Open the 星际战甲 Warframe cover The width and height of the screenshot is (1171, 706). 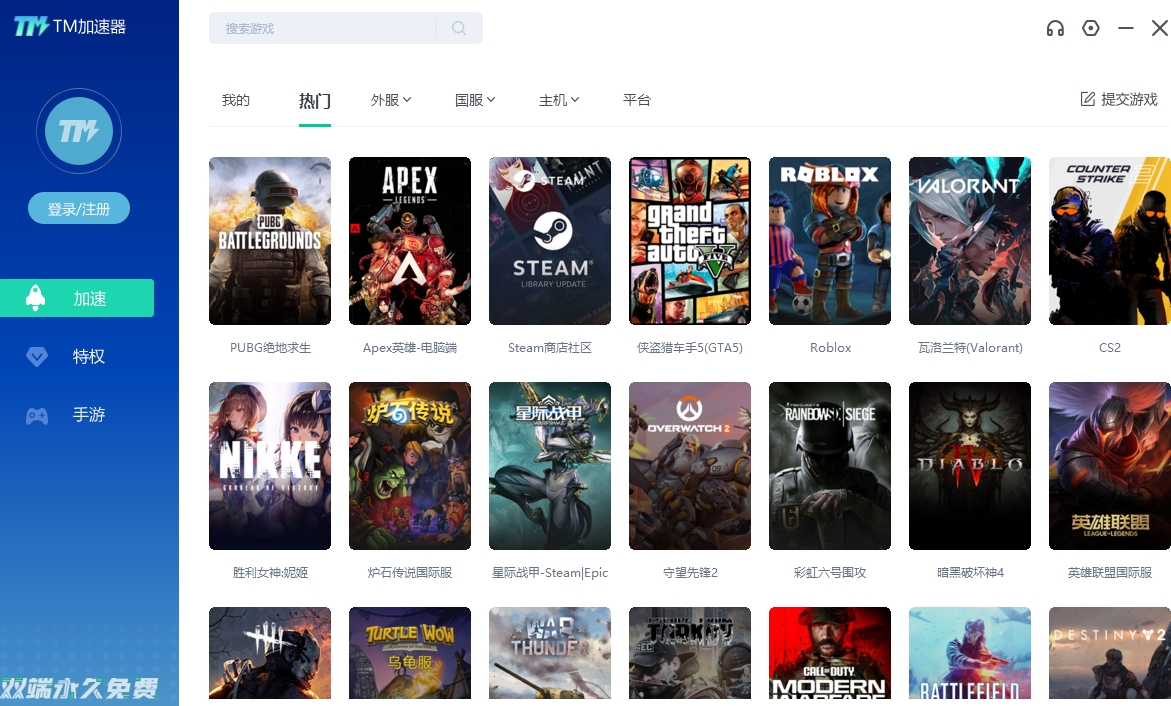click(x=550, y=465)
